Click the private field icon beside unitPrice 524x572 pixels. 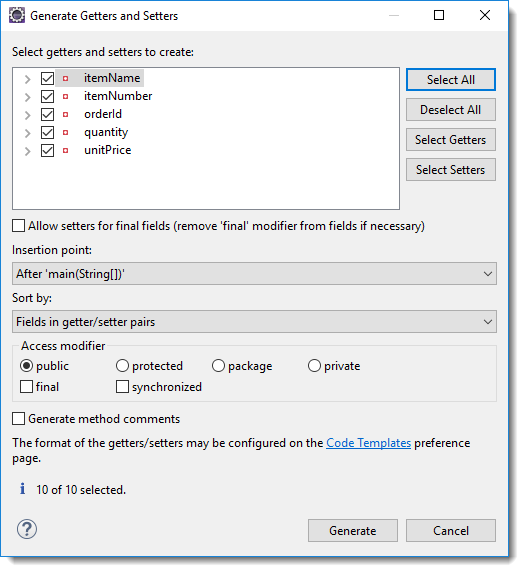(x=65, y=150)
